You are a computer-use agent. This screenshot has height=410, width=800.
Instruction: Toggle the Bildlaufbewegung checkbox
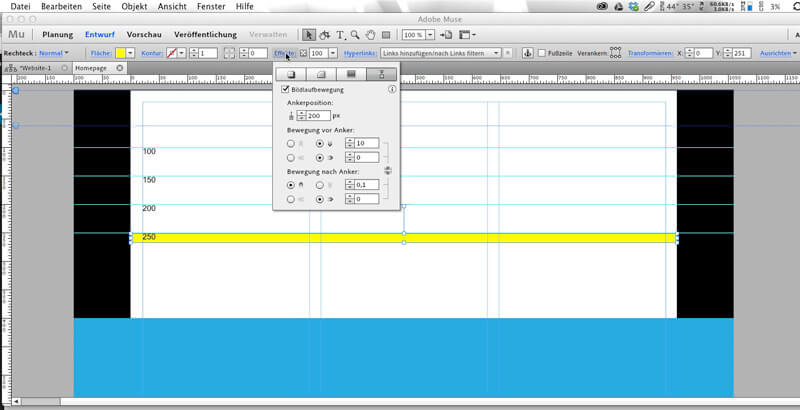285,89
